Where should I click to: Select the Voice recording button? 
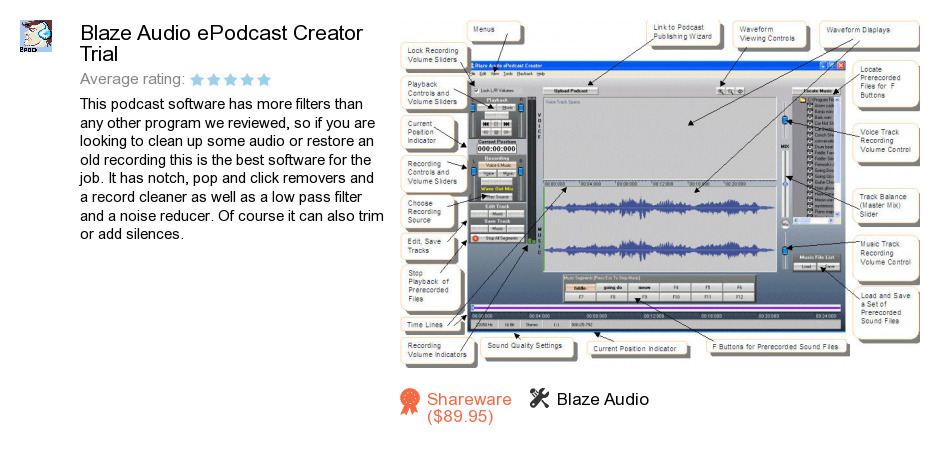486,173
